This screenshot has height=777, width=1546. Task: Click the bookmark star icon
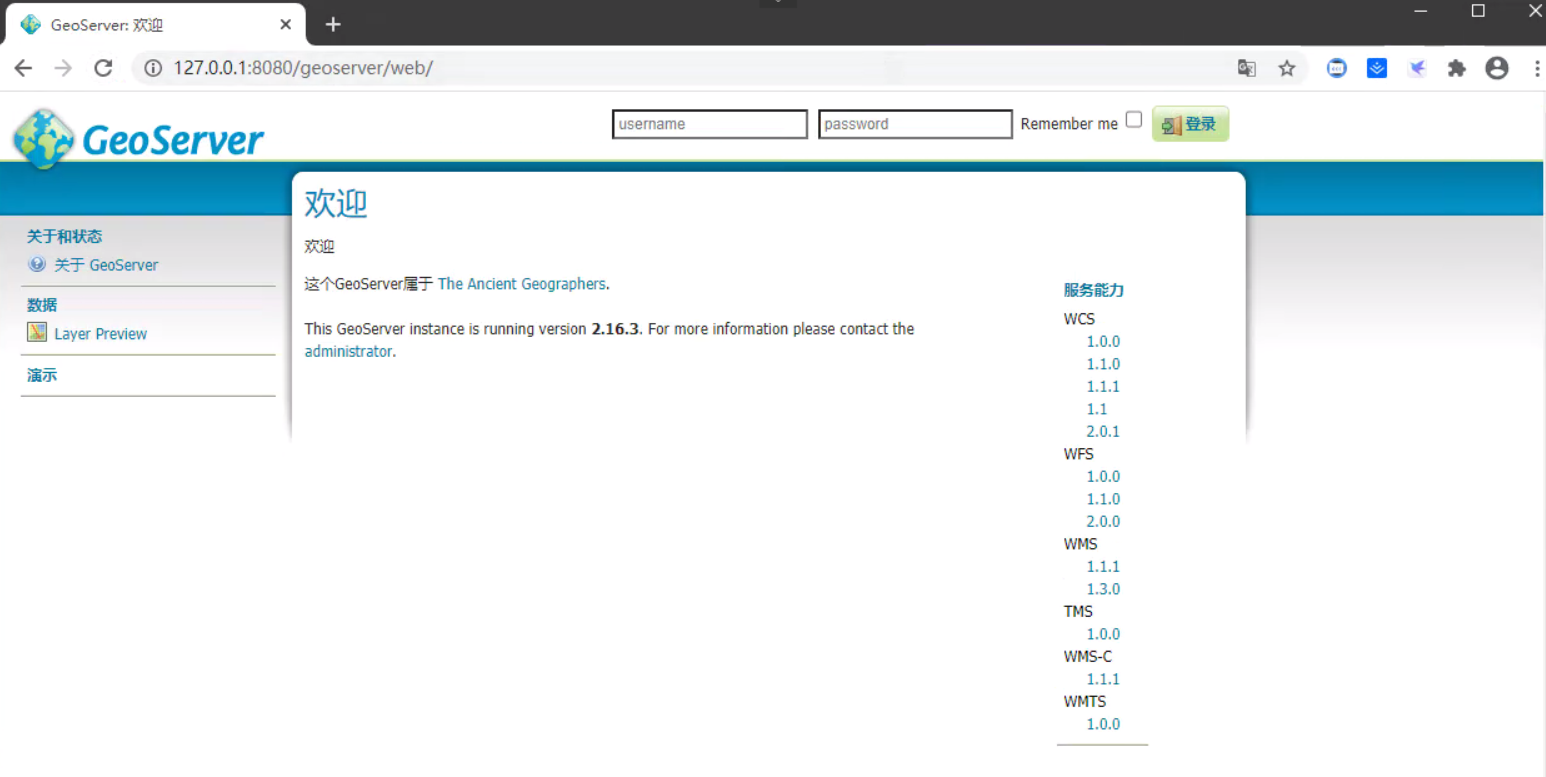point(1287,68)
